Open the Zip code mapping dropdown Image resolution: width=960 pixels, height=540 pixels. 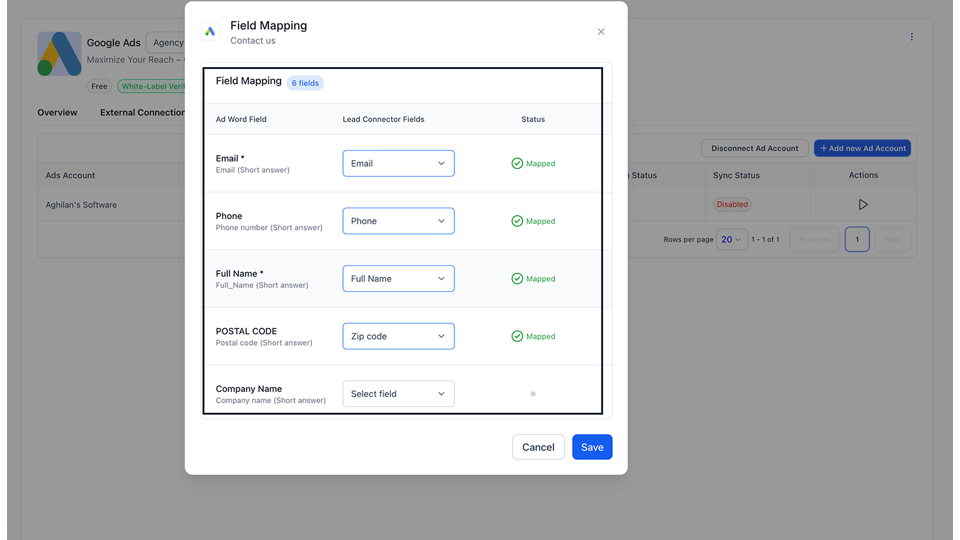(398, 336)
